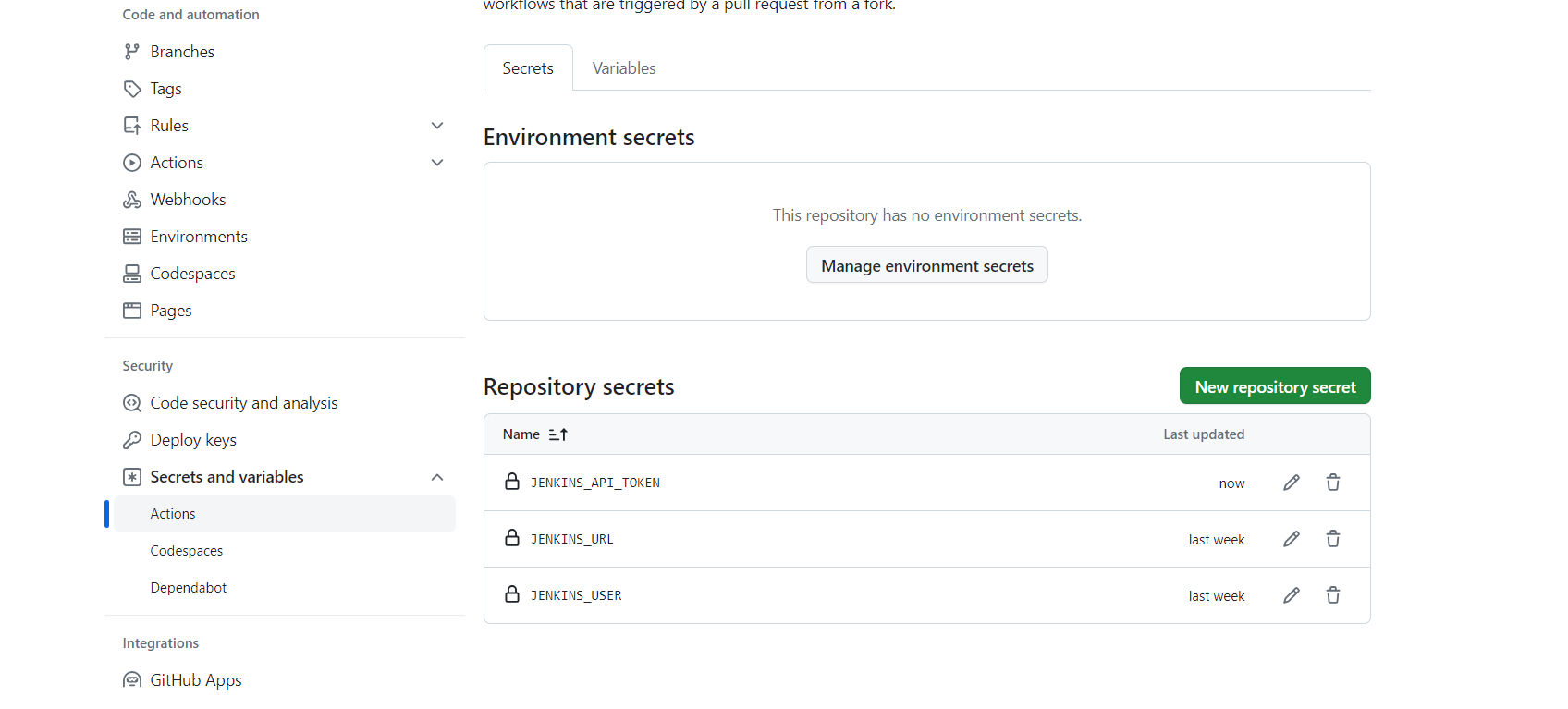Open Dependabot under Secrets and variables
This screenshot has width=1568, height=709.
coord(284,588)
